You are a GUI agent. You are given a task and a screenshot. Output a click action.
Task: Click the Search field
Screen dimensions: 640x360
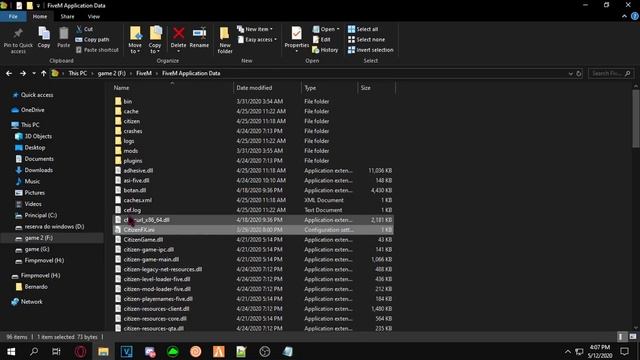(611, 73)
